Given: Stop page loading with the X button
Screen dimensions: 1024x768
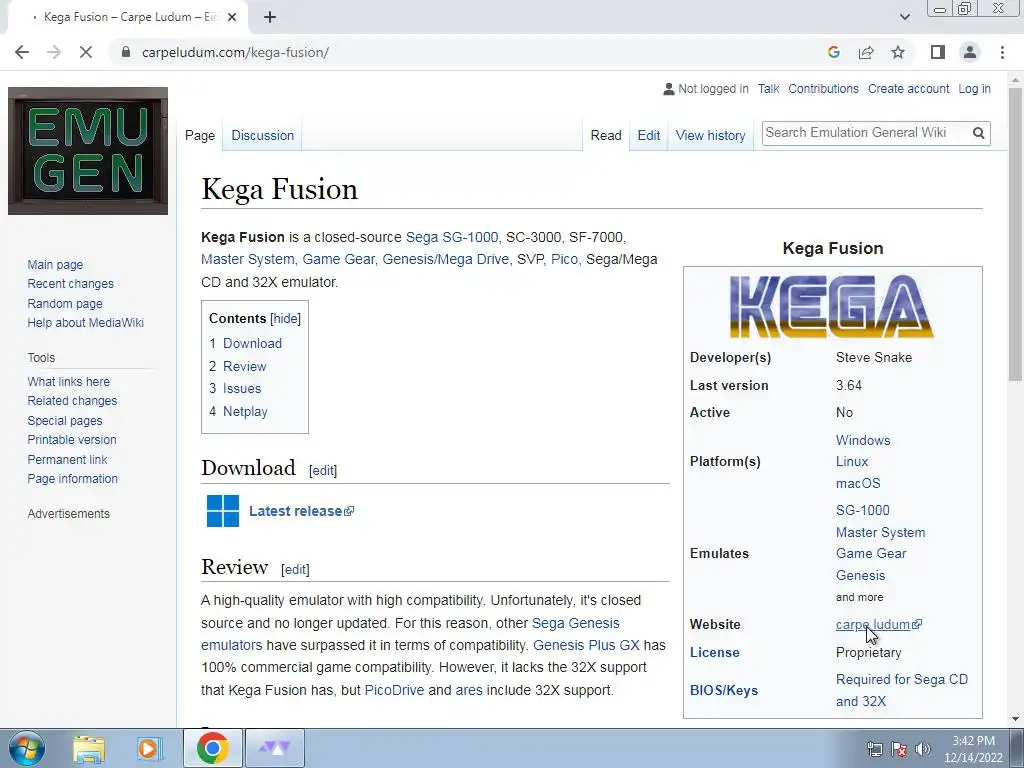Looking at the screenshot, I should pos(86,52).
